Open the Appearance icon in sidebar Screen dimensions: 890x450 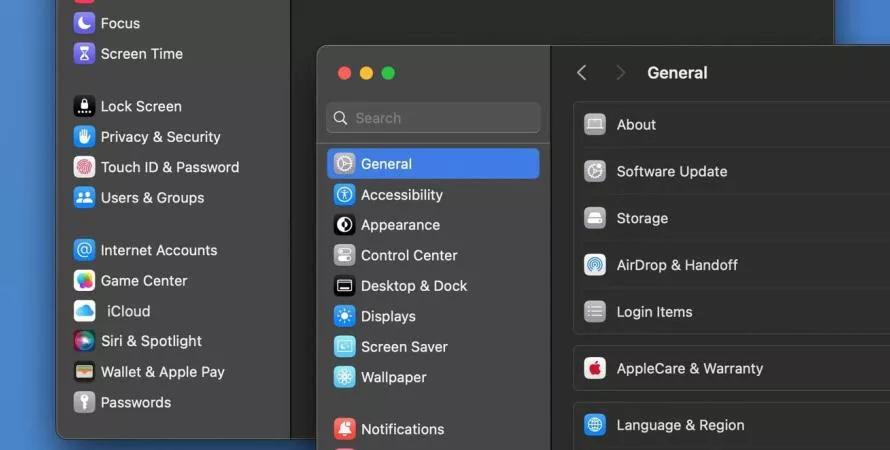345,225
